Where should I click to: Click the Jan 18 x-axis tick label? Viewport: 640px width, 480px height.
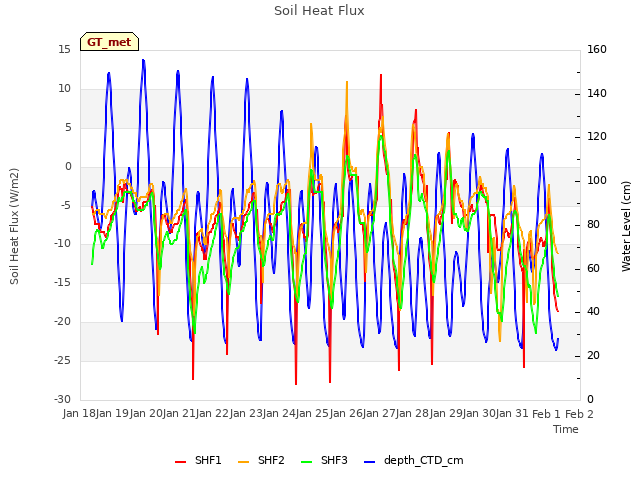pyautogui.click(x=79, y=414)
